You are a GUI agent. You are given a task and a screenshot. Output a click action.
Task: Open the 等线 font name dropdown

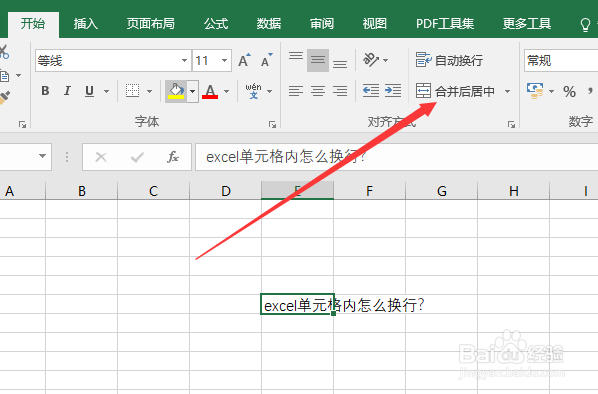[x=184, y=61]
